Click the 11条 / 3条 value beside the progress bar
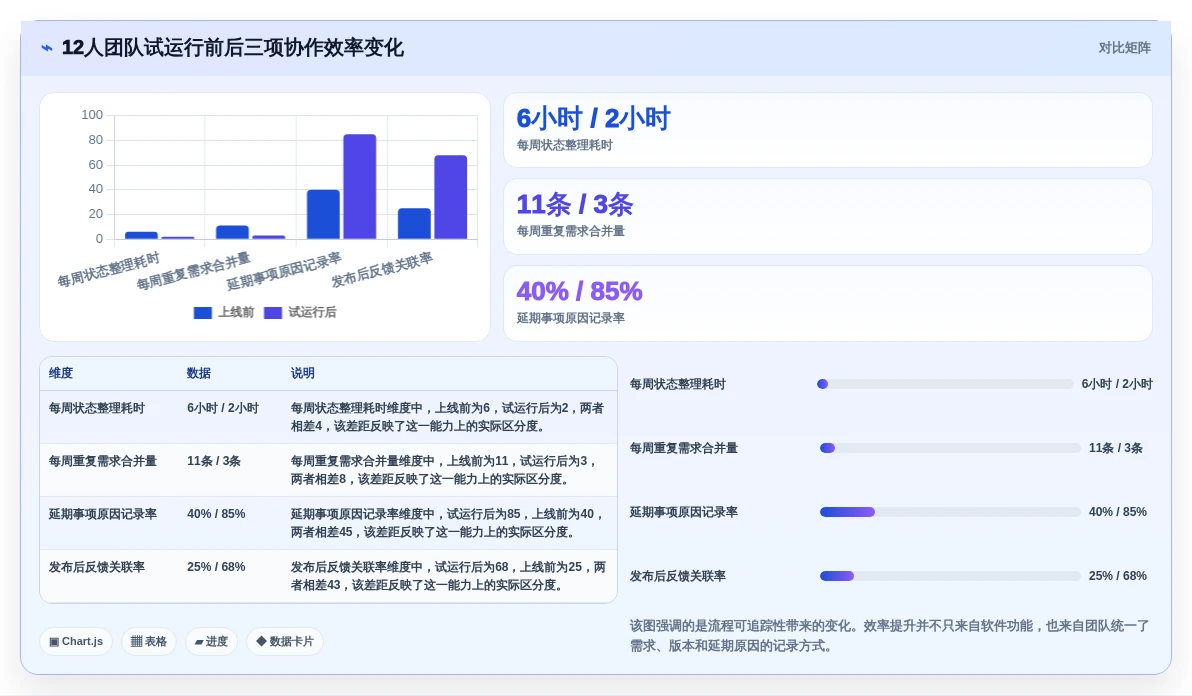 (x=1115, y=448)
